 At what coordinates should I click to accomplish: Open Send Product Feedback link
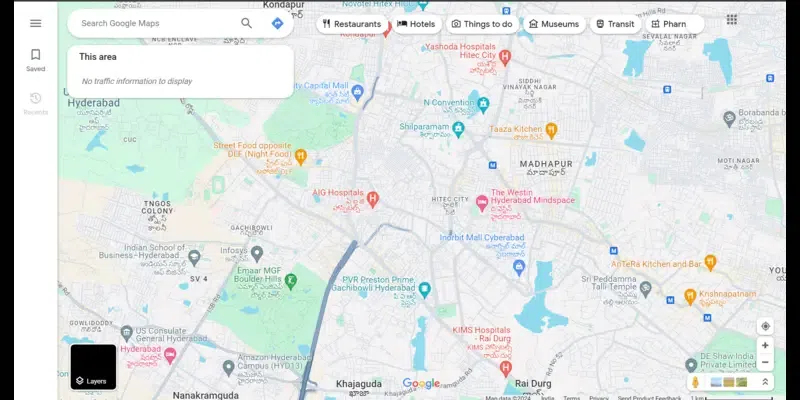(x=649, y=398)
